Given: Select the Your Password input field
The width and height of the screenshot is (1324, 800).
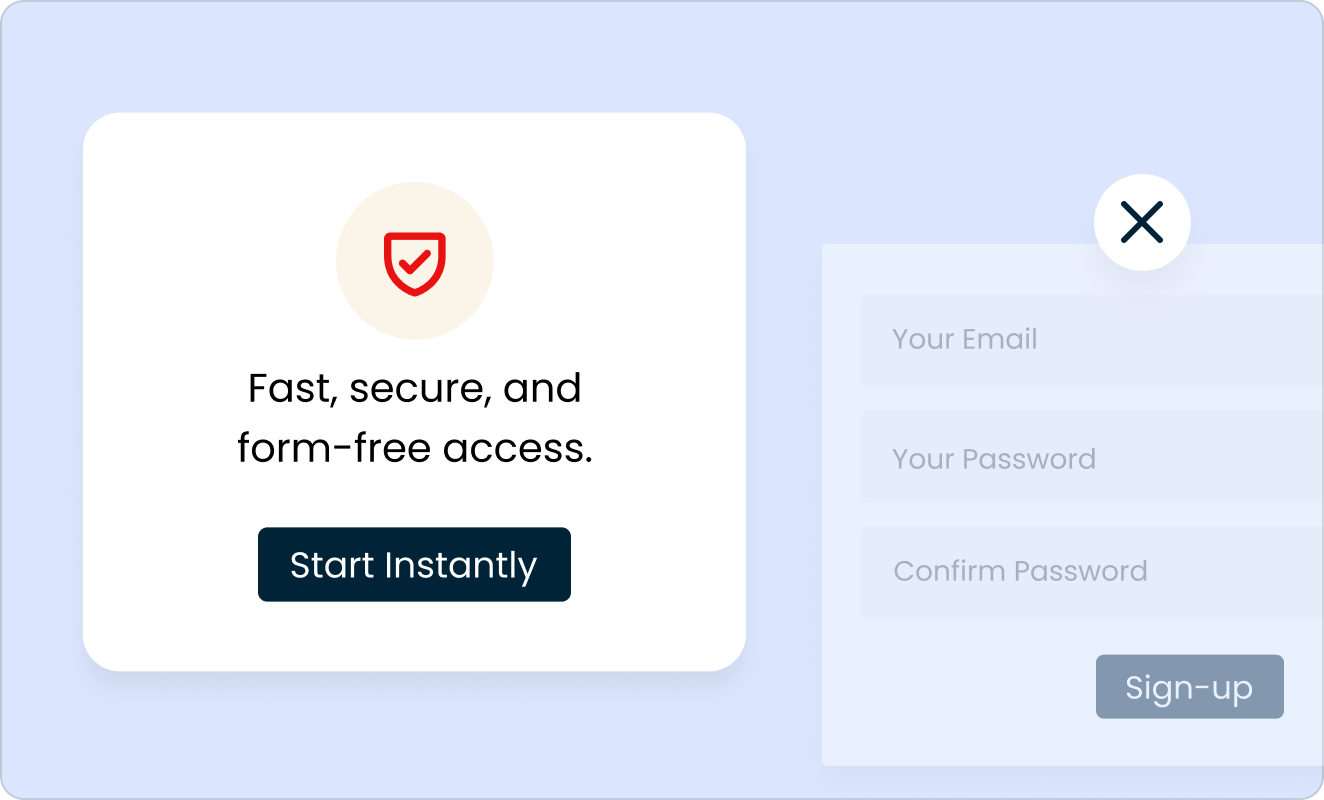Looking at the screenshot, I should click(x=1092, y=459).
